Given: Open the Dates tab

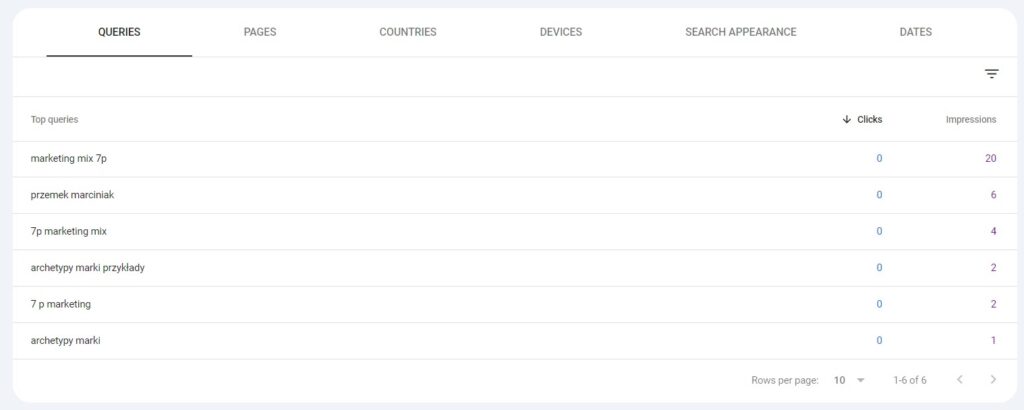Looking at the screenshot, I should point(915,32).
